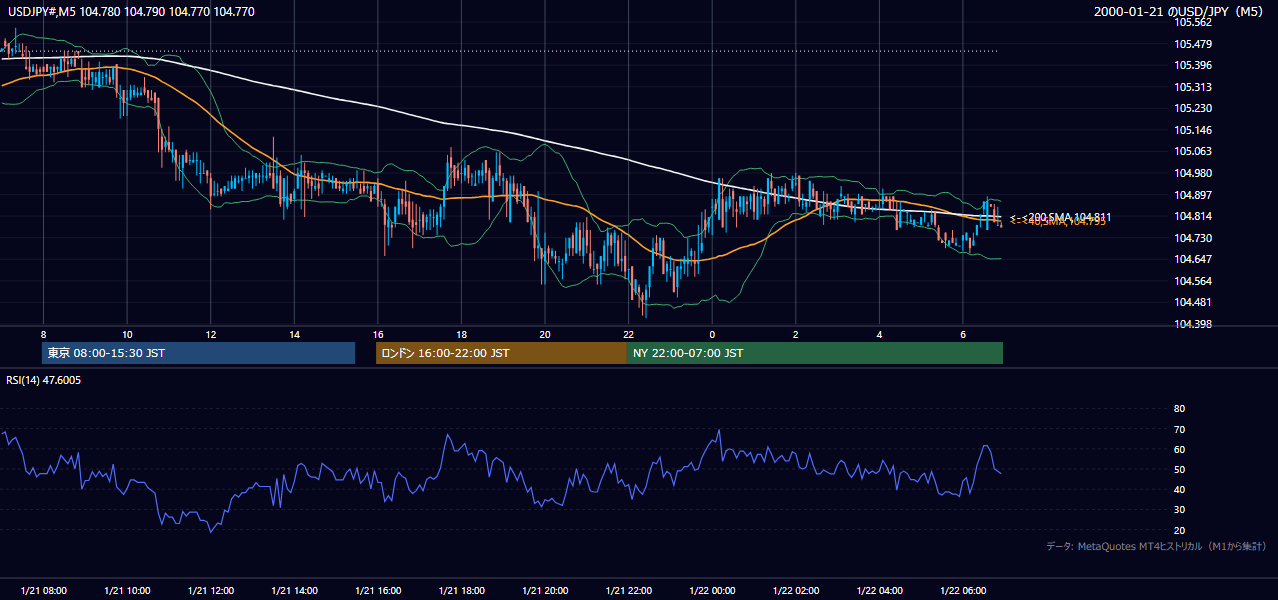Click the 1/22 02:00 bottom timestamp
The width and height of the screenshot is (1278, 600).
pos(796,590)
